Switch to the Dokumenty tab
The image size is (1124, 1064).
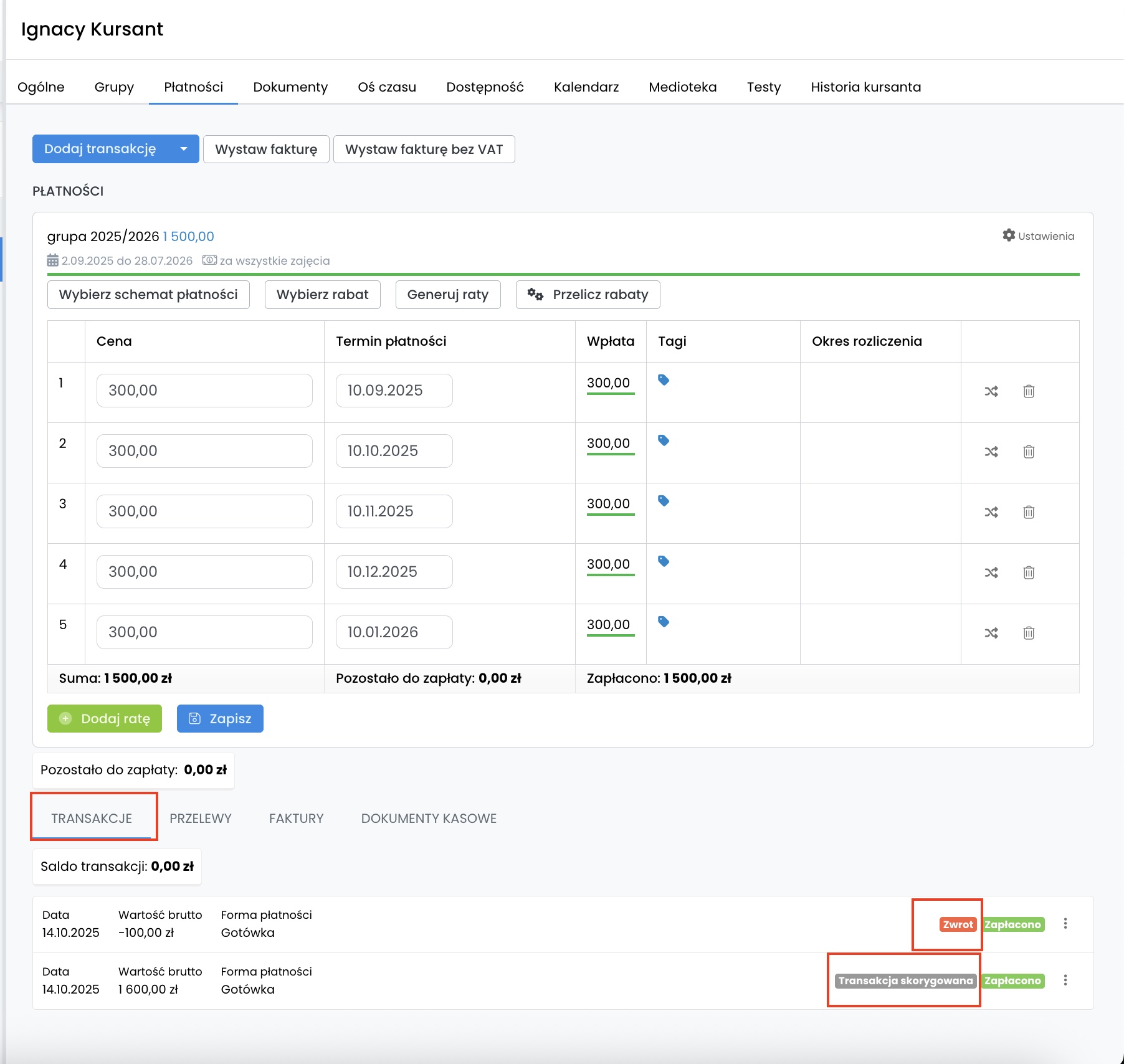point(290,87)
